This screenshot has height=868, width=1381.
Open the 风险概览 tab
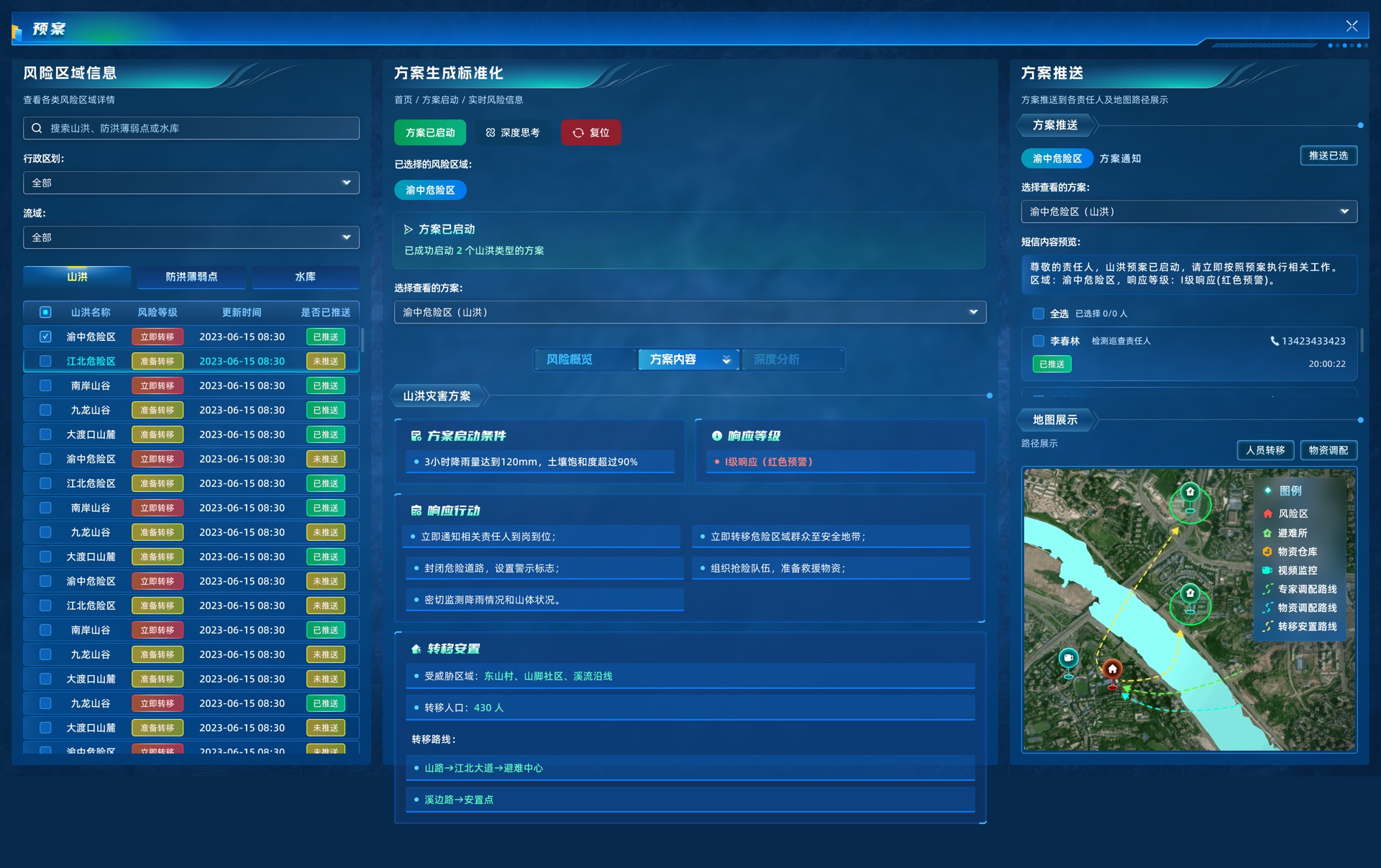[x=585, y=360]
